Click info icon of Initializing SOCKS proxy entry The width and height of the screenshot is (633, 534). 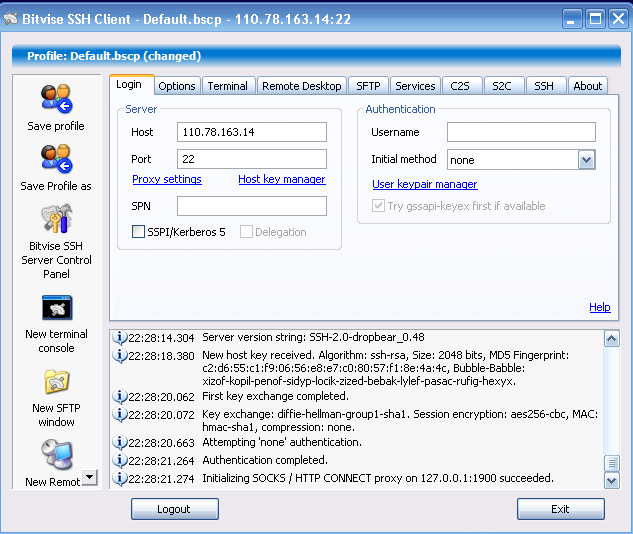[119, 478]
